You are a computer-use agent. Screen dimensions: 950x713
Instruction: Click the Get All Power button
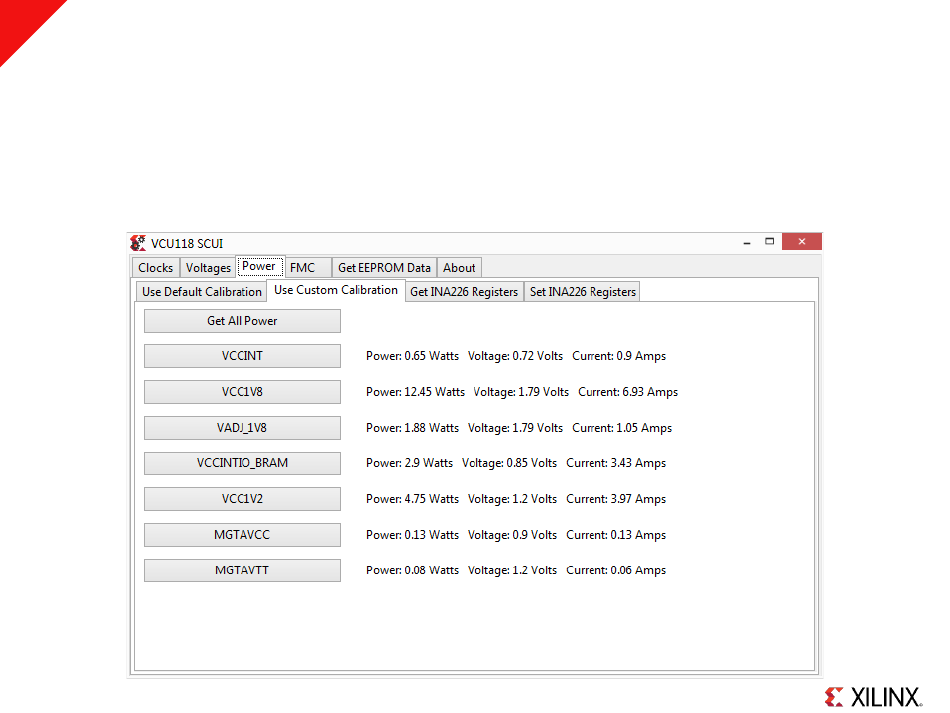242,321
